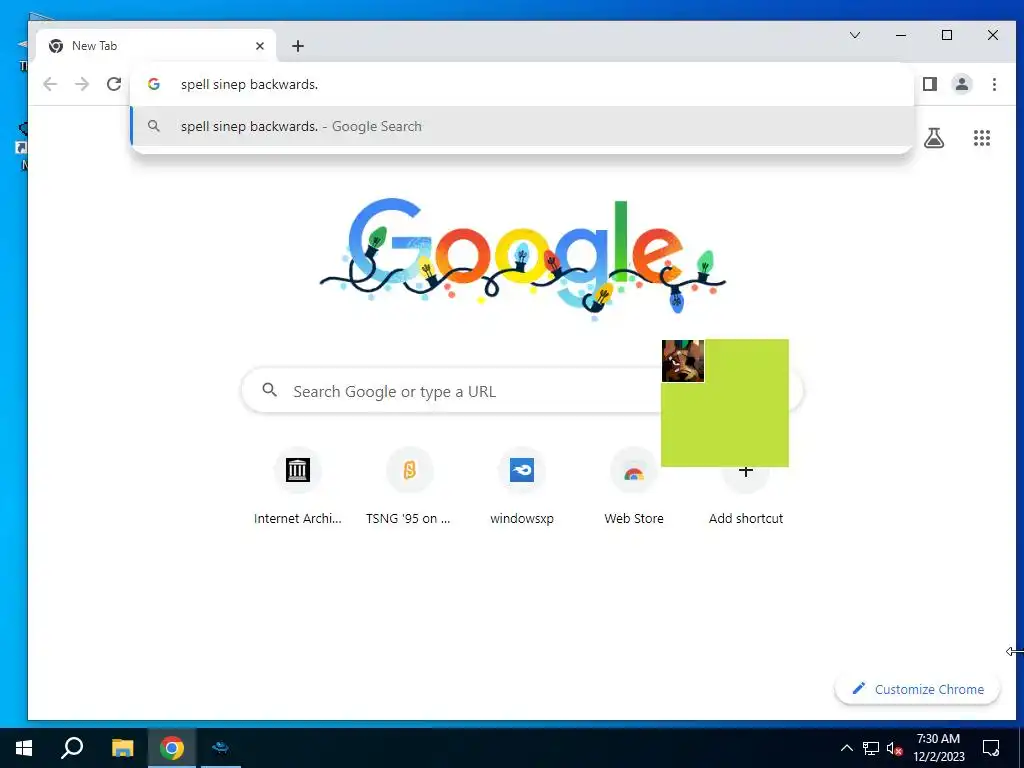Click the Chrome icon in taskbar
The image size is (1024, 768).
click(172, 748)
